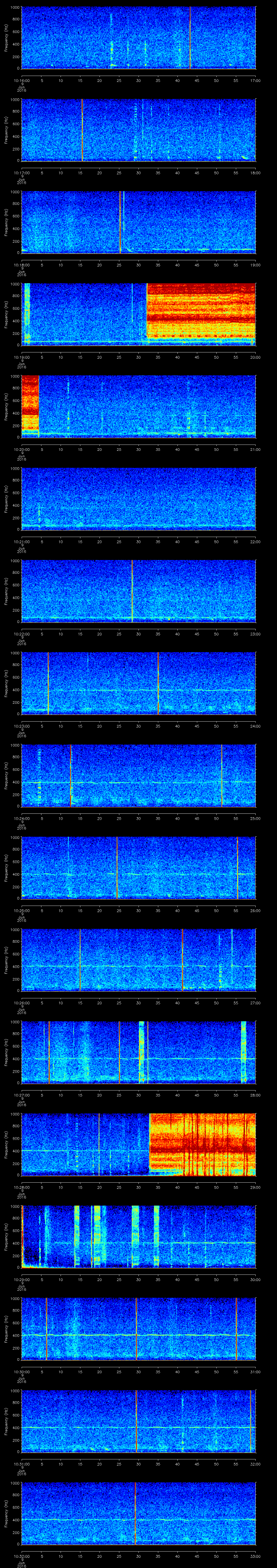Click the broadband red noise block in 10:19:00 panel
The image size is (277, 1568).
[201, 311]
